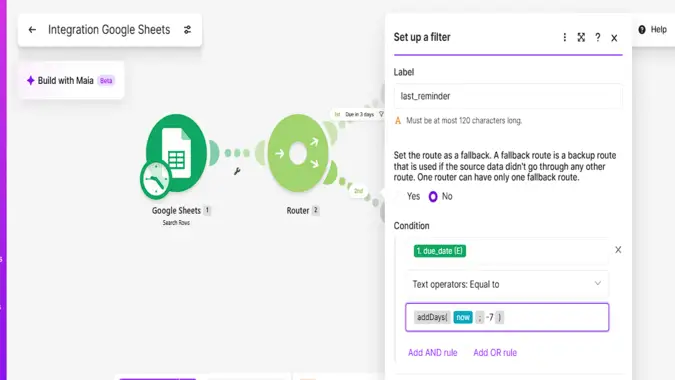675x380 pixels.
Task: Click the wrench icon on the connection
Action: pos(237,171)
